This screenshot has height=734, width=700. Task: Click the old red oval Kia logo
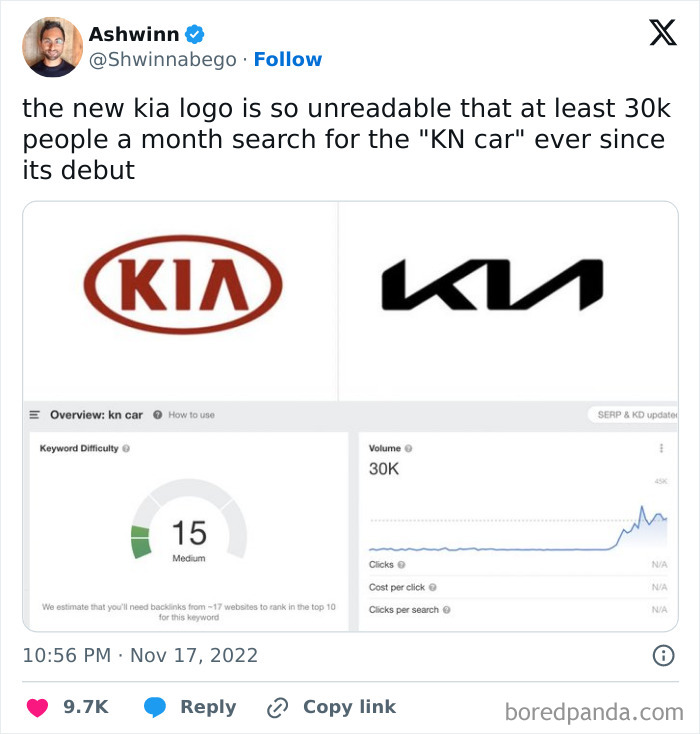[183, 284]
